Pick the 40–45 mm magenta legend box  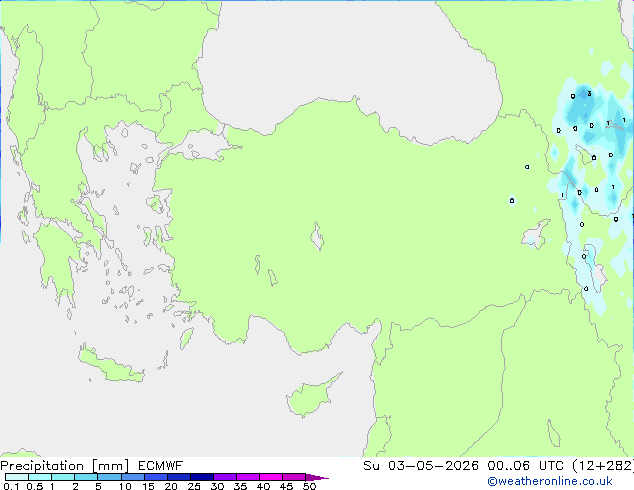pos(271,477)
